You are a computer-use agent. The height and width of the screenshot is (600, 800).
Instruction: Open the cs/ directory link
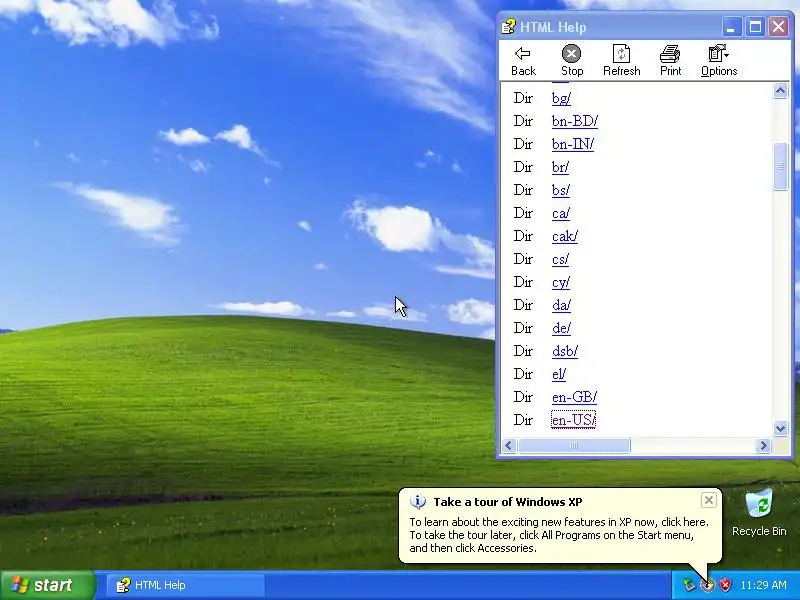(x=560, y=259)
